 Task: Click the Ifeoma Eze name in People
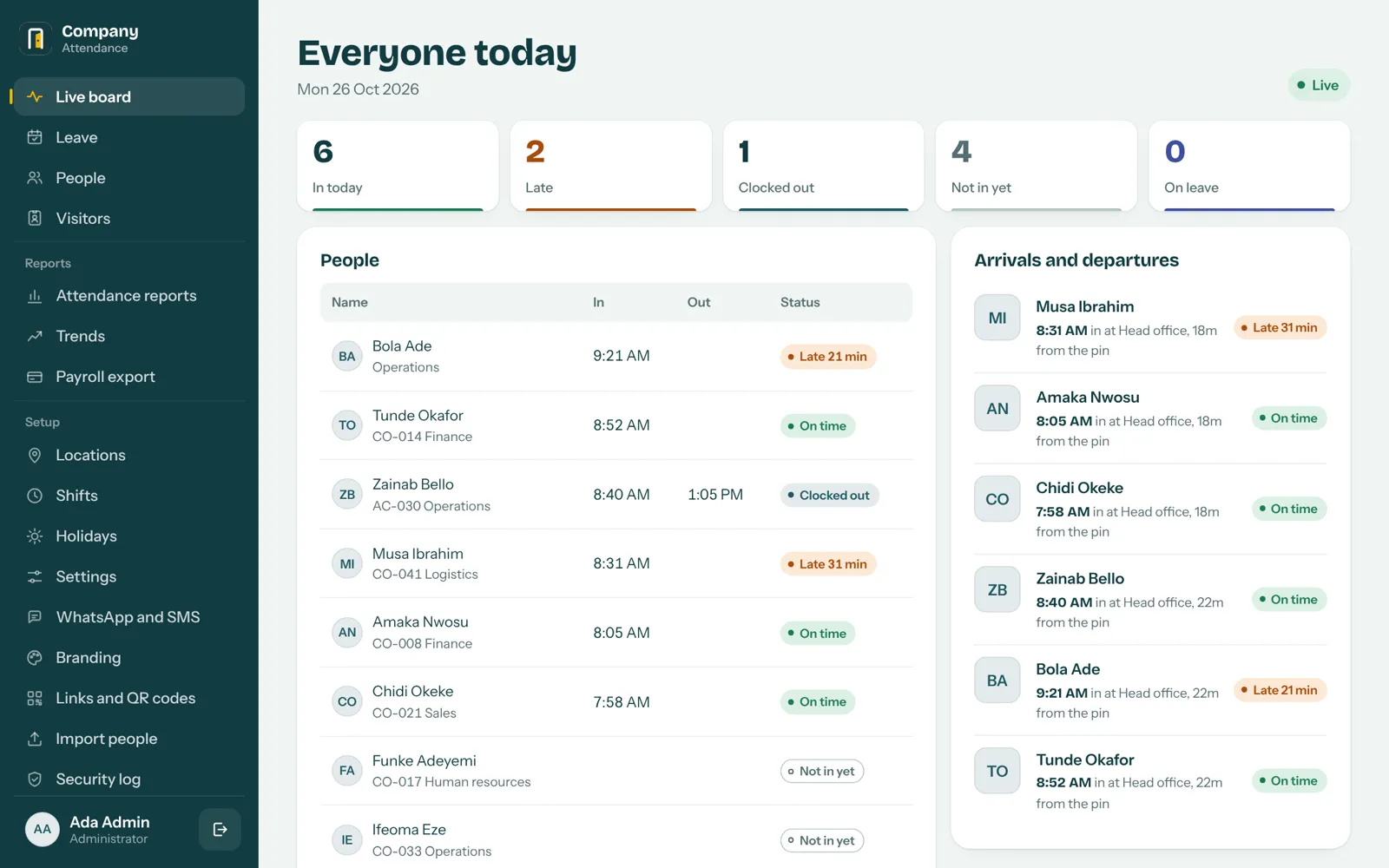click(409, 830)
